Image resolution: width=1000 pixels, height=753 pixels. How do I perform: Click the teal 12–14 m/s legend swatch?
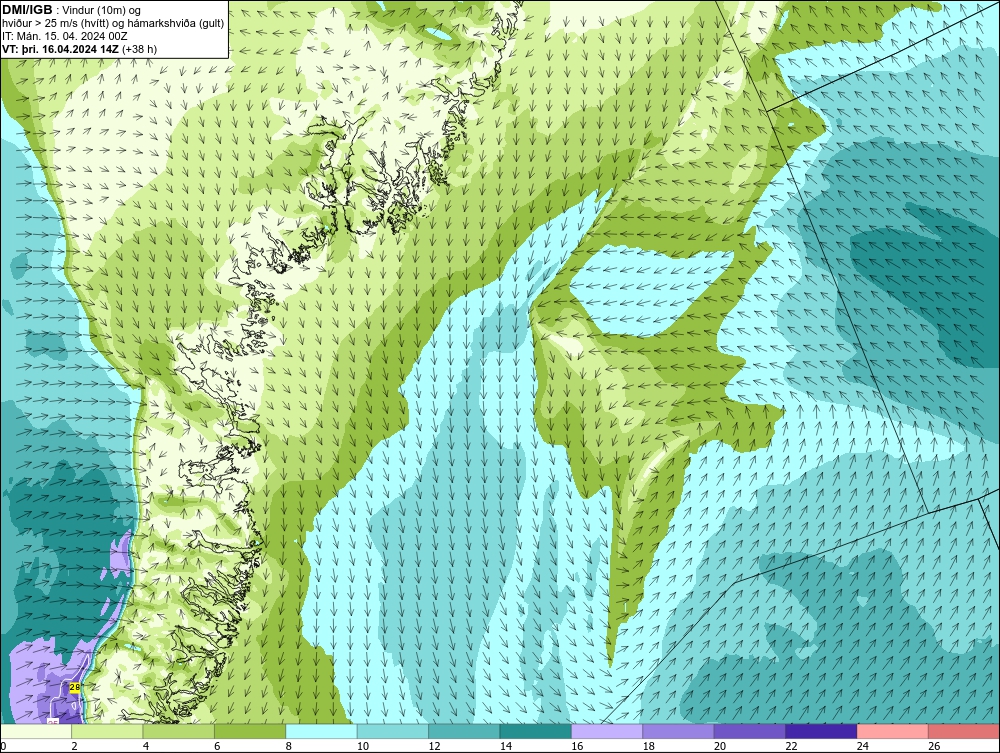point(464,731)
